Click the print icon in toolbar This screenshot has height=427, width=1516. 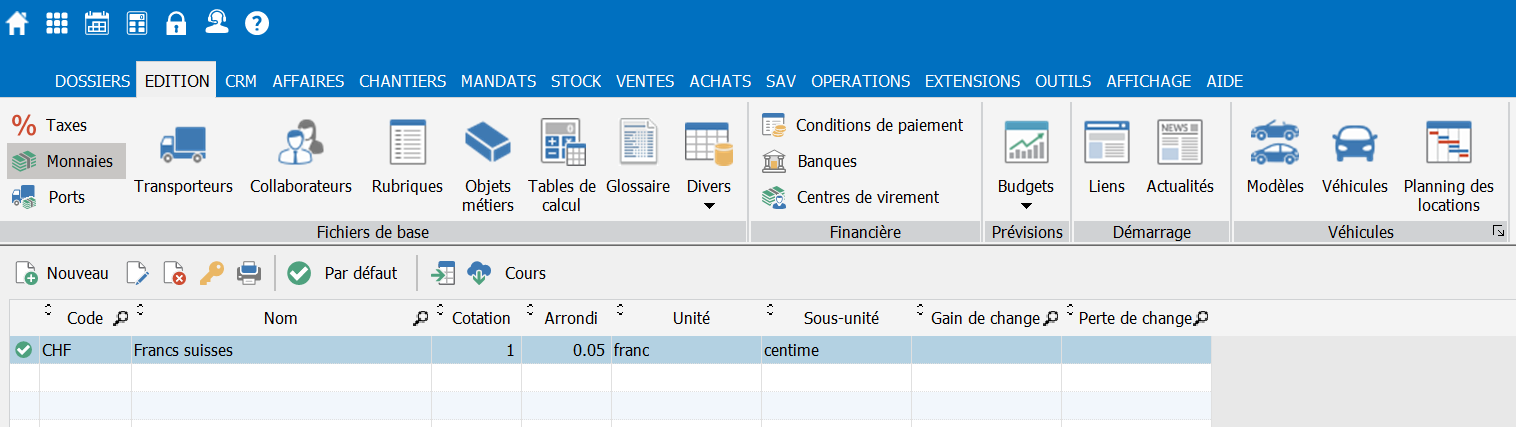pyautogui.click(x=248, y=273)
